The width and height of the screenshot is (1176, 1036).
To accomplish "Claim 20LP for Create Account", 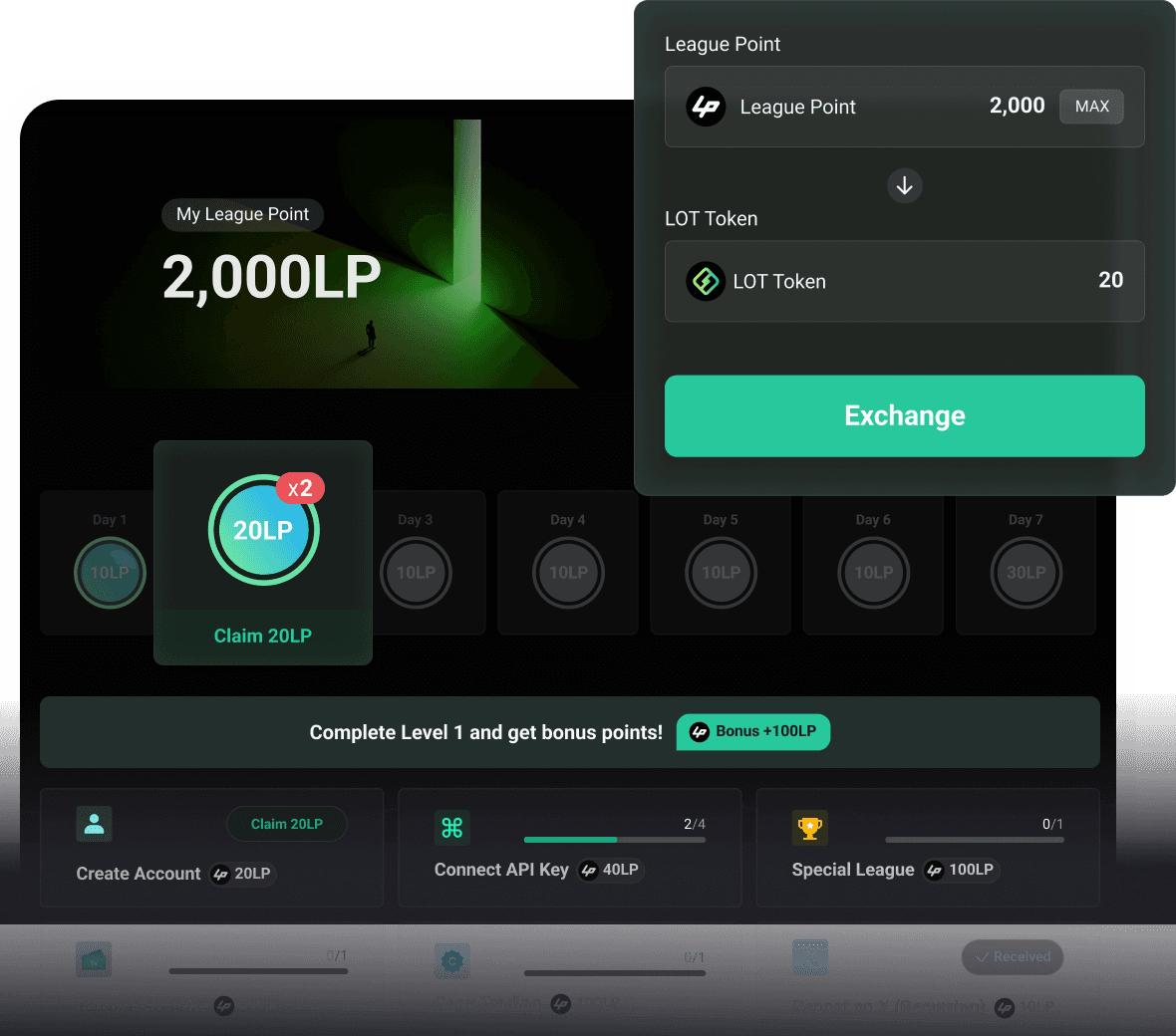I will click(286, 824).
